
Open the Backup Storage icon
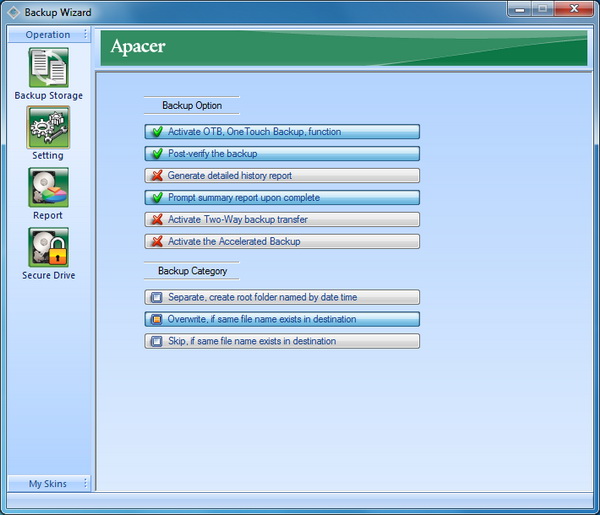point(49,68)
